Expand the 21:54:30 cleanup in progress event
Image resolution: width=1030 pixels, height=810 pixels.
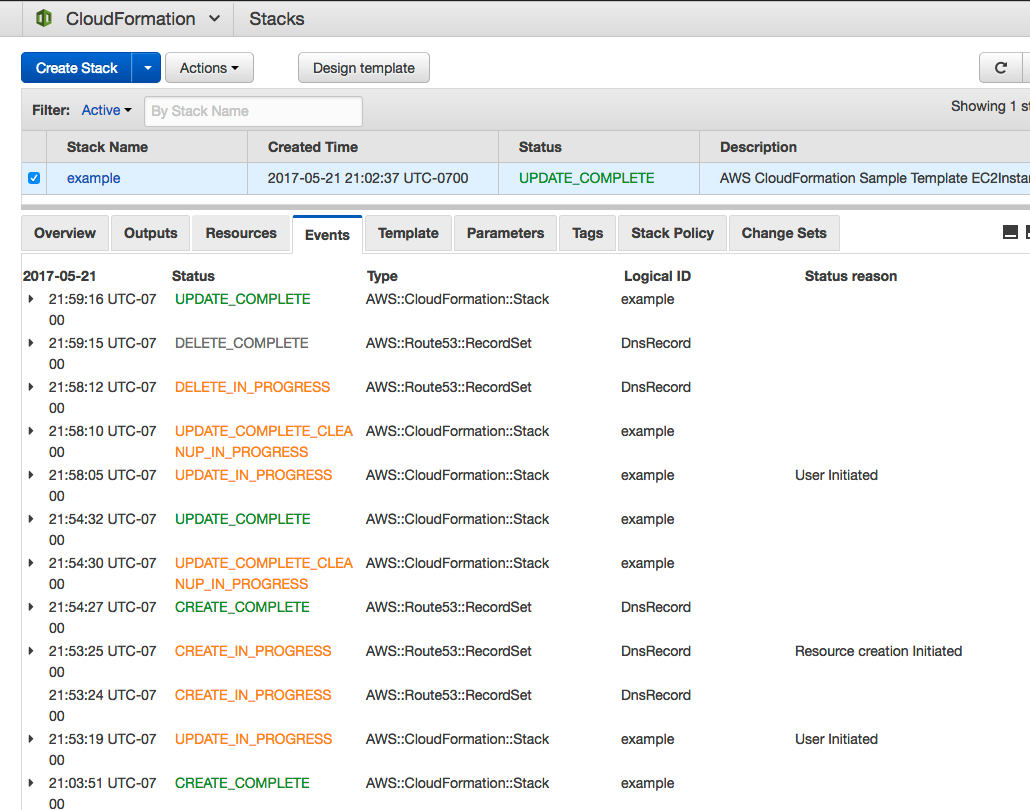pyautogui.click(x=31, y=563)
